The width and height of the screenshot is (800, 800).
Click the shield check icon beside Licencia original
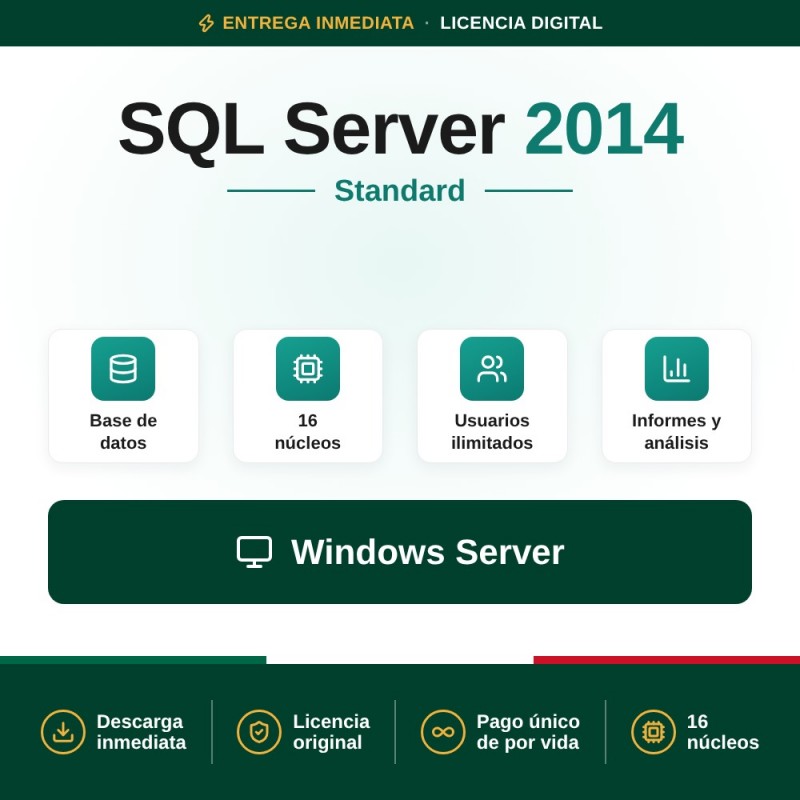click(259, 732)
